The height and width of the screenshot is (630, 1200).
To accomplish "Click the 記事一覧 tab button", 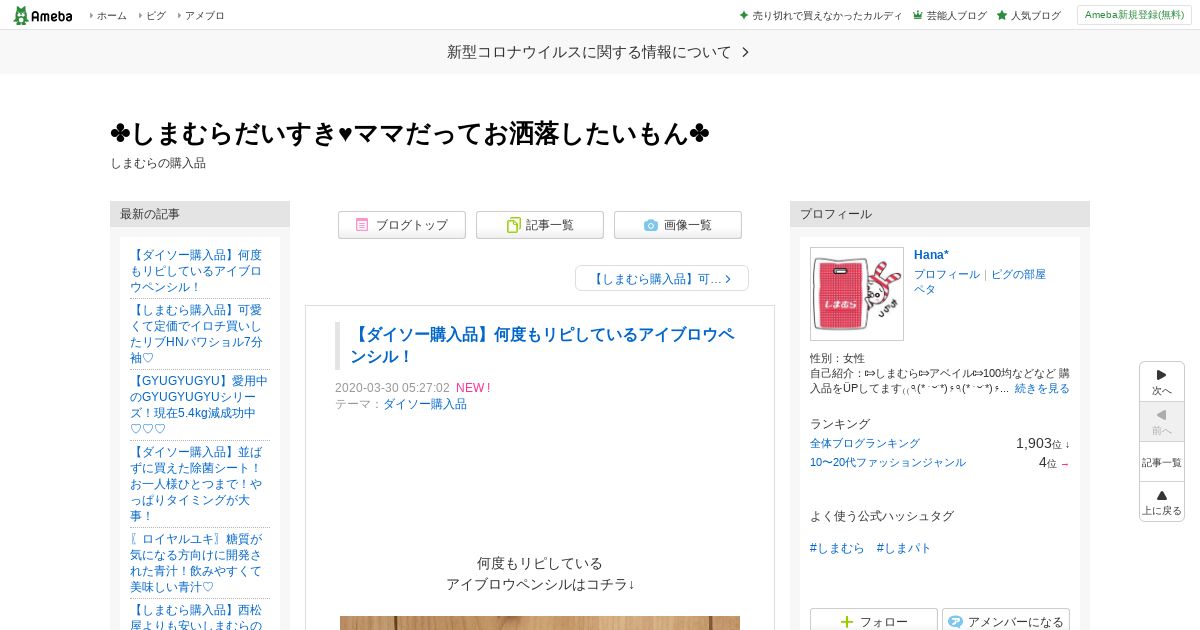I will point(540,225).
